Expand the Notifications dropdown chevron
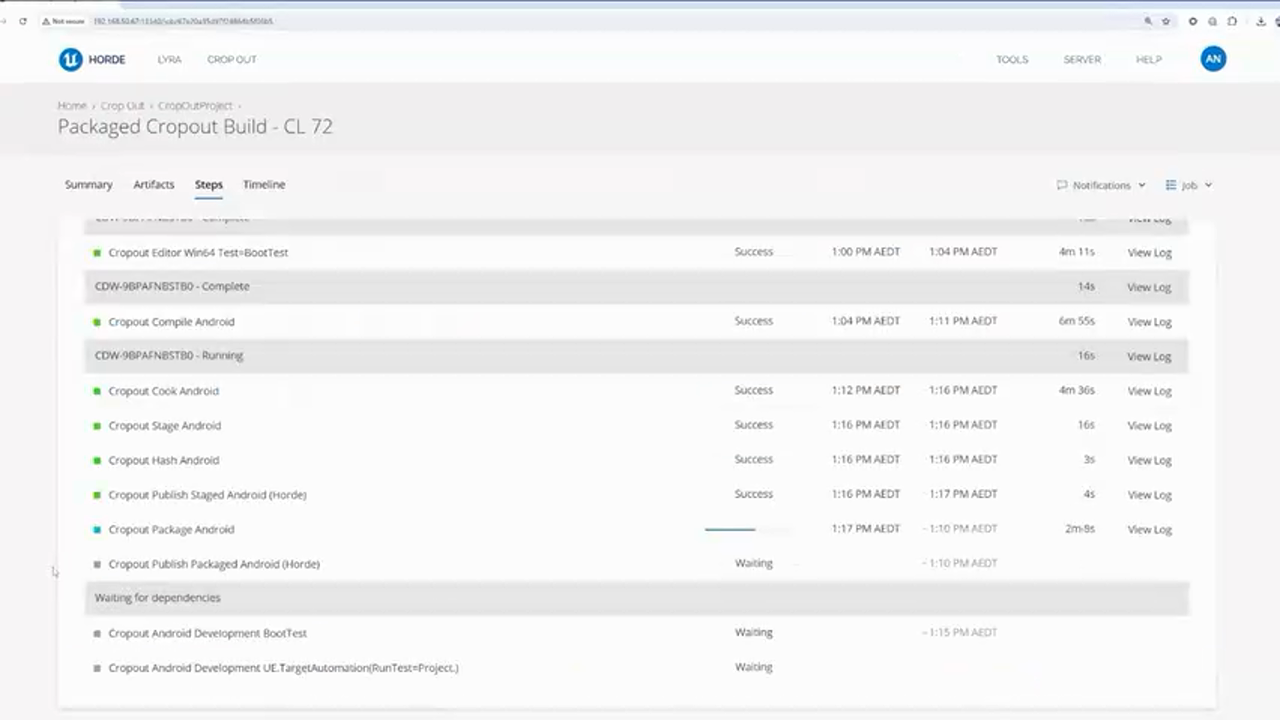 (1141, 185)
